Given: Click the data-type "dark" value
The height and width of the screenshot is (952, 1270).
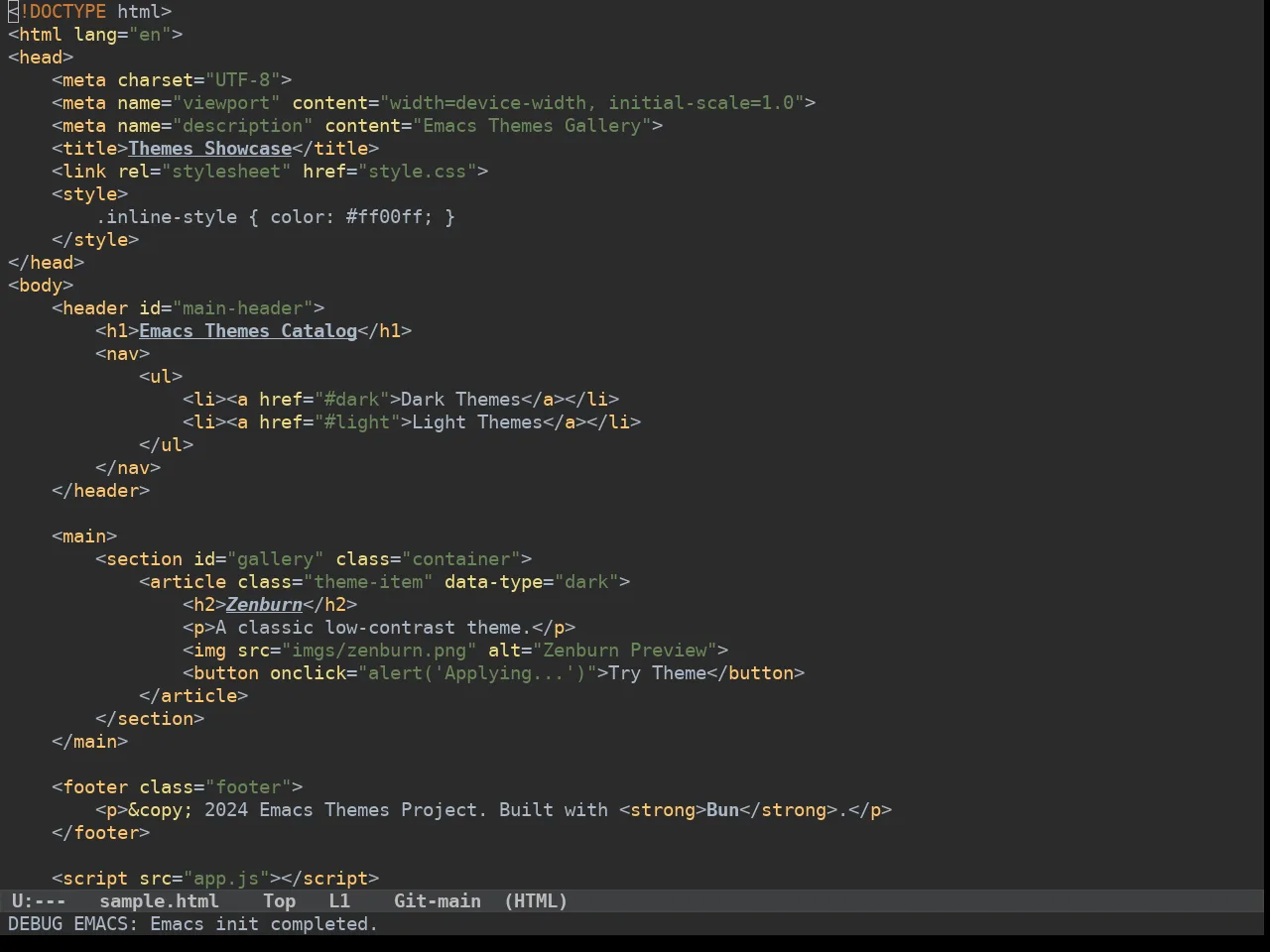Looking at the screenshot, I should [x=586, y=582].
